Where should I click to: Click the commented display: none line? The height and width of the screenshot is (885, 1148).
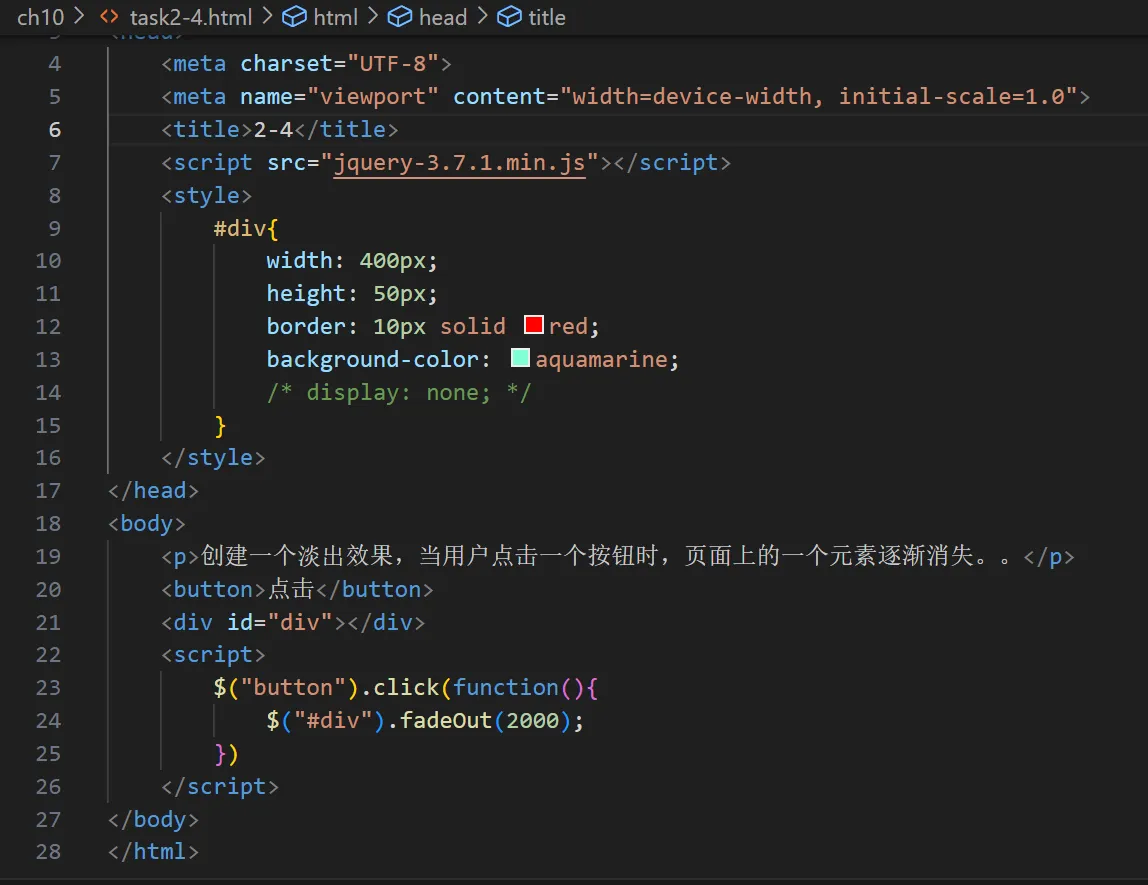[x=399, y=392]
